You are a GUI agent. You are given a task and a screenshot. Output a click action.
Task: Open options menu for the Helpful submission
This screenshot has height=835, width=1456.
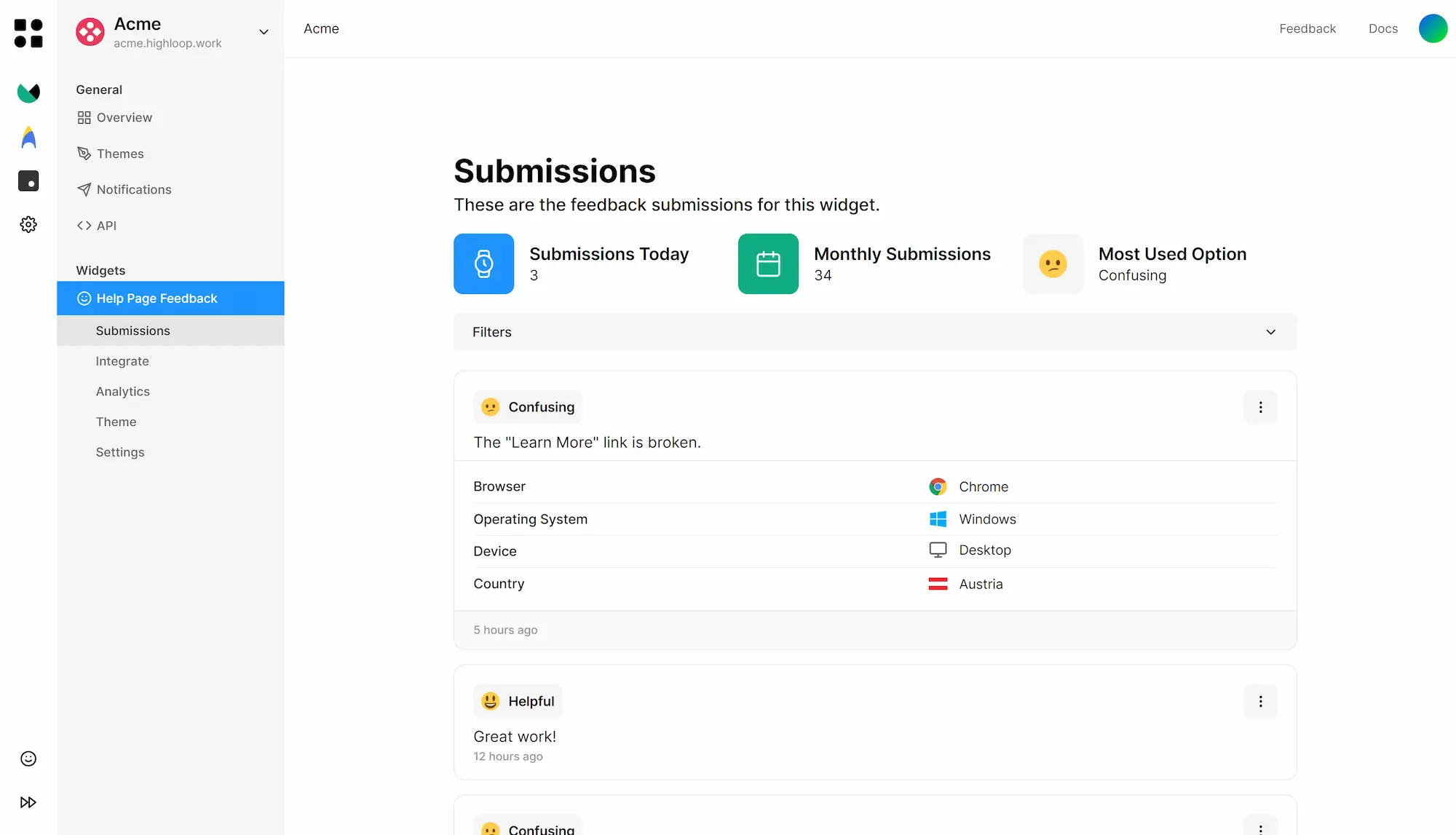1260,701
